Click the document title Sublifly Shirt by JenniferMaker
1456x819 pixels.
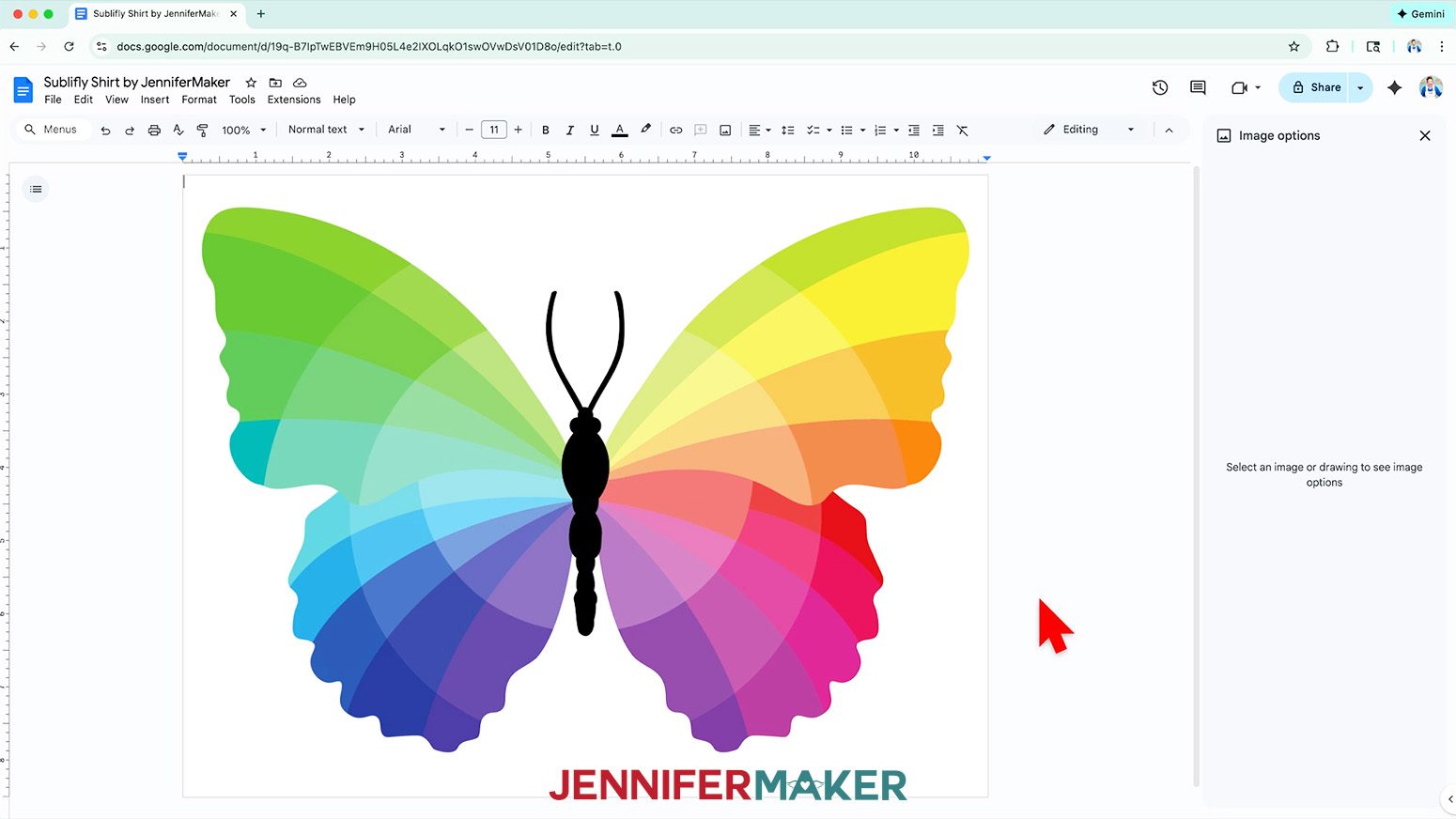click(x=137, y=82)
